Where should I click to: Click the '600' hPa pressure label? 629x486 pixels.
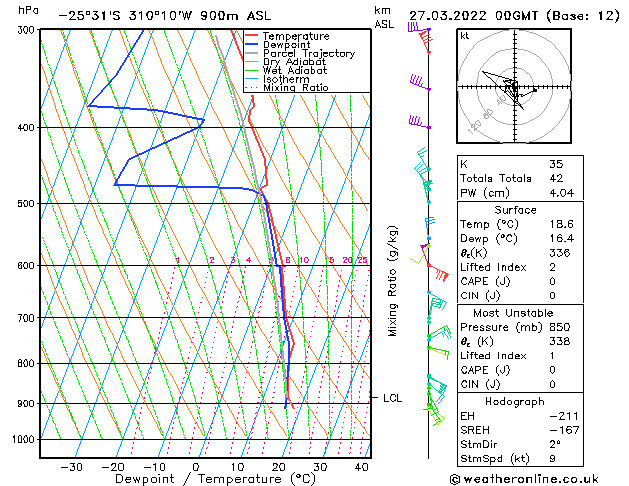(x=28, y=265)
